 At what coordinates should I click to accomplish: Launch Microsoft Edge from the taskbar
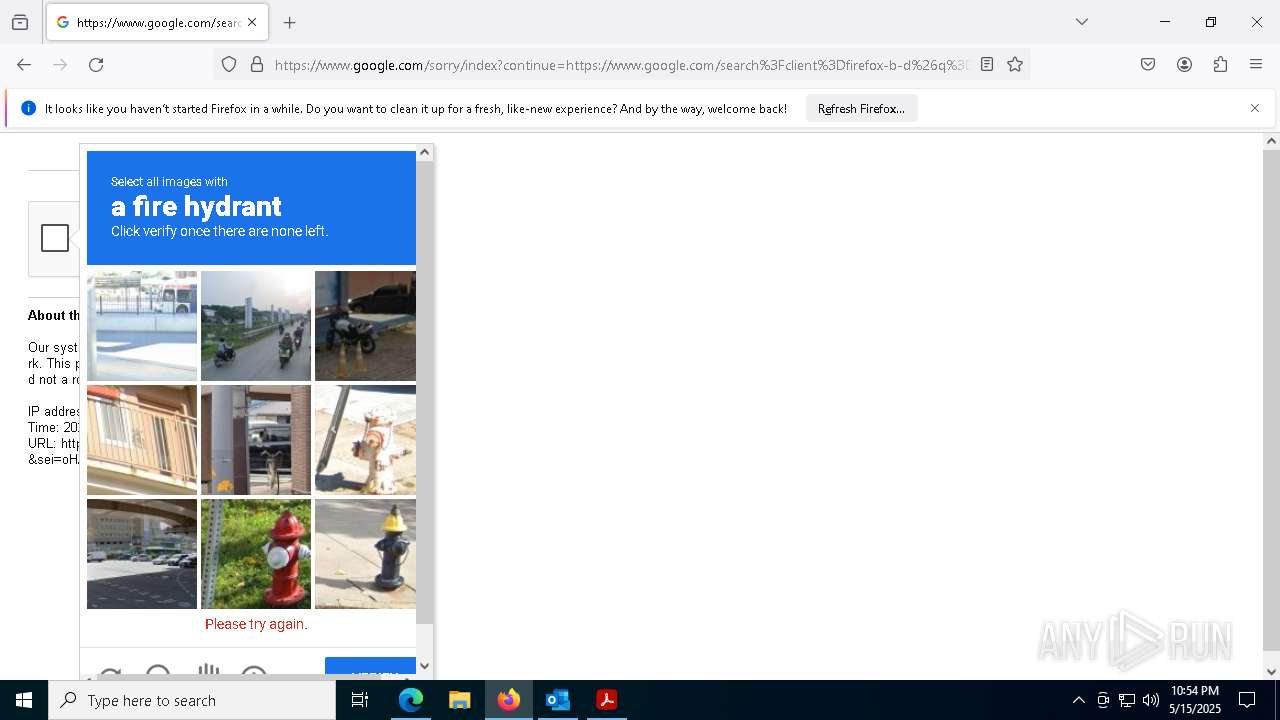coord(411,700)
